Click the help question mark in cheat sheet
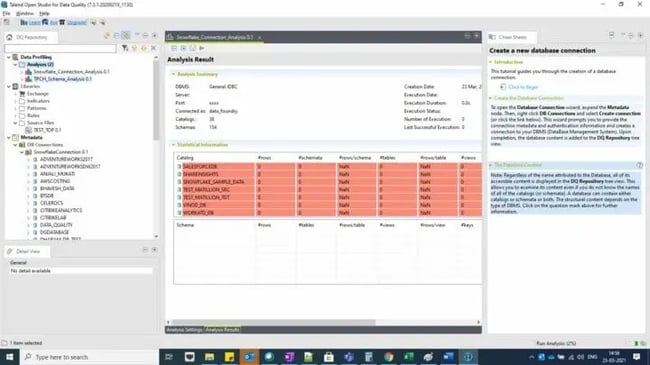 point(639,165)
